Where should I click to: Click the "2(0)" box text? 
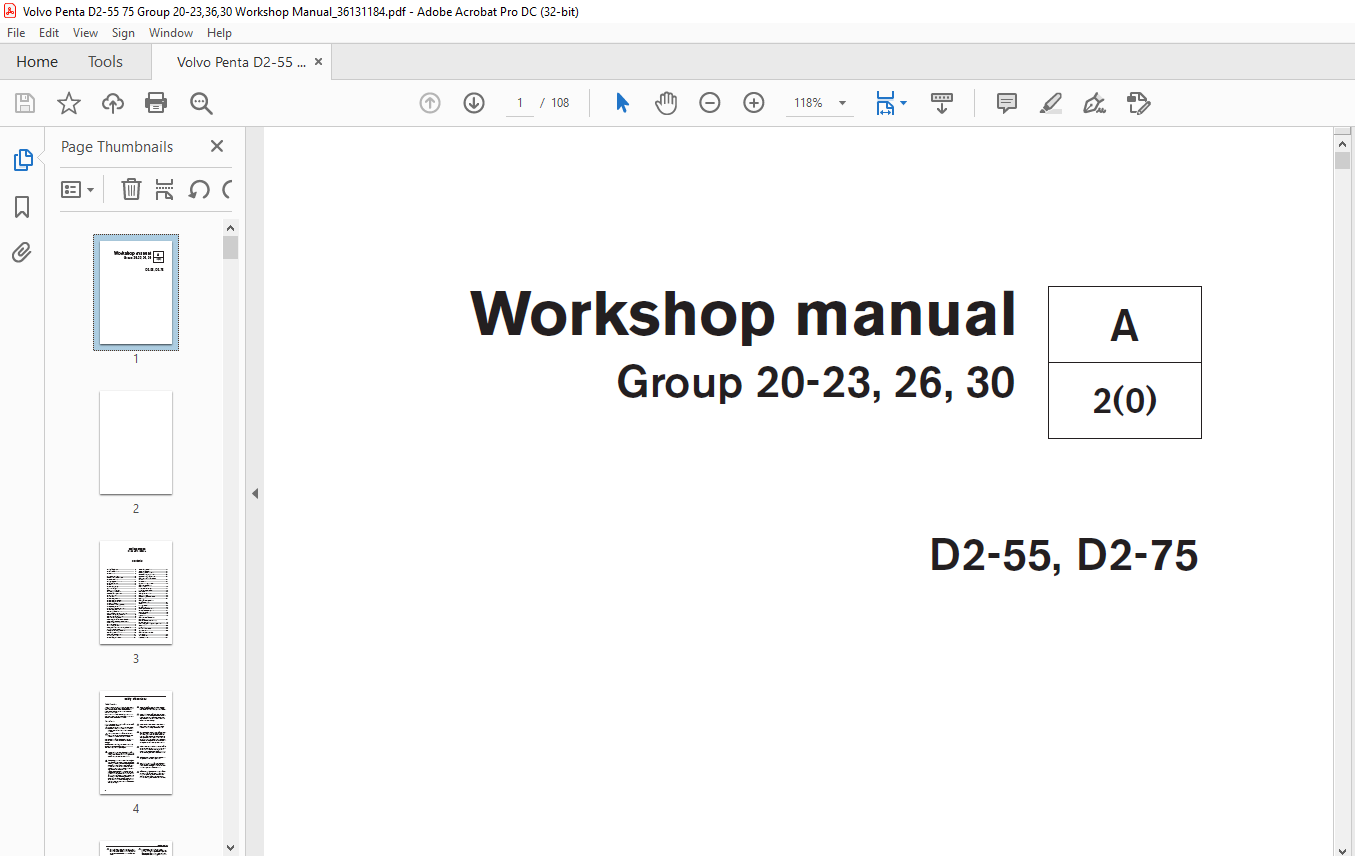(1125, 401)
